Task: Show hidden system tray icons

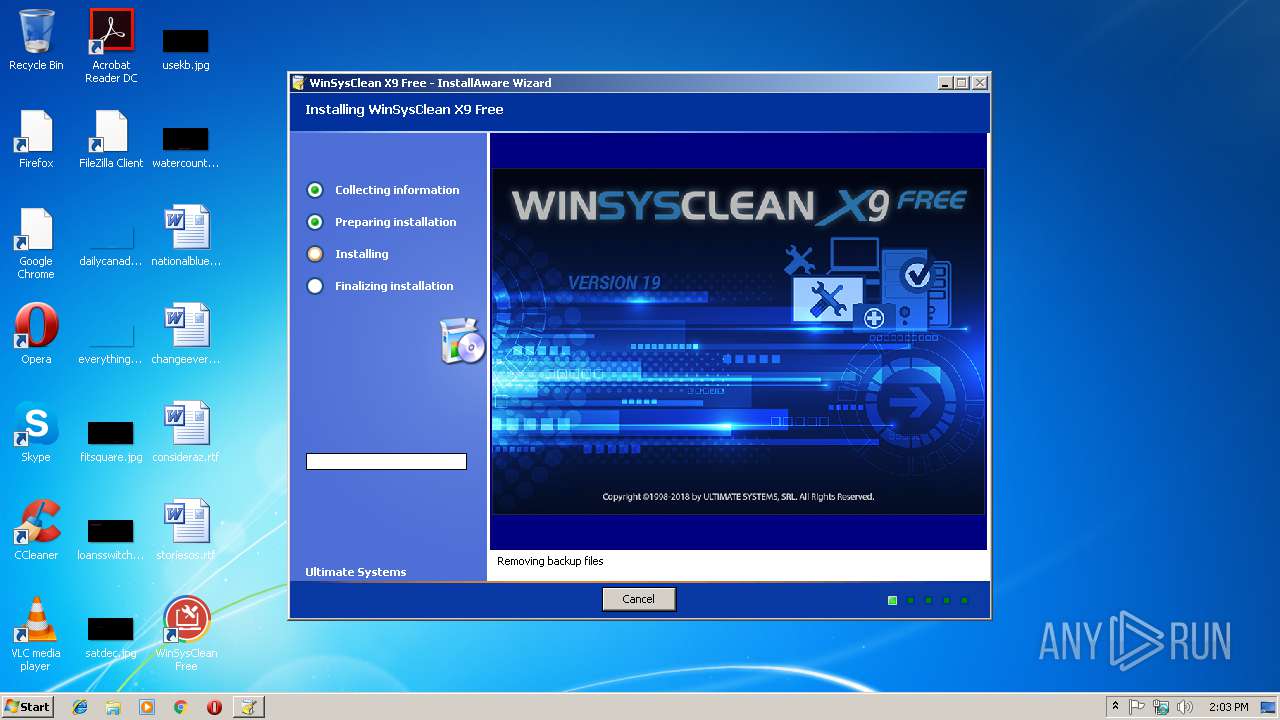Action: (1115, 707)
